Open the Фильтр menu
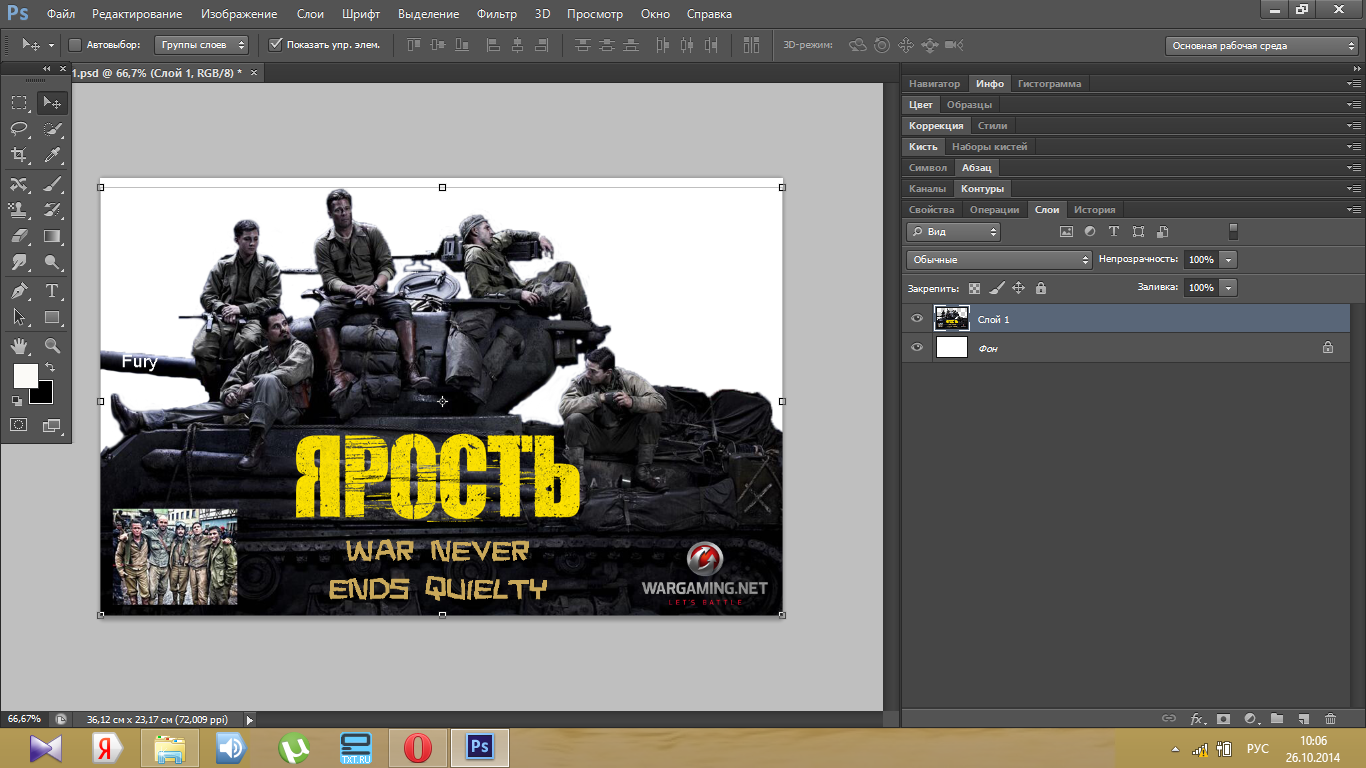The width and height of the screenshot is (1366, 768). tap(496, 14)
